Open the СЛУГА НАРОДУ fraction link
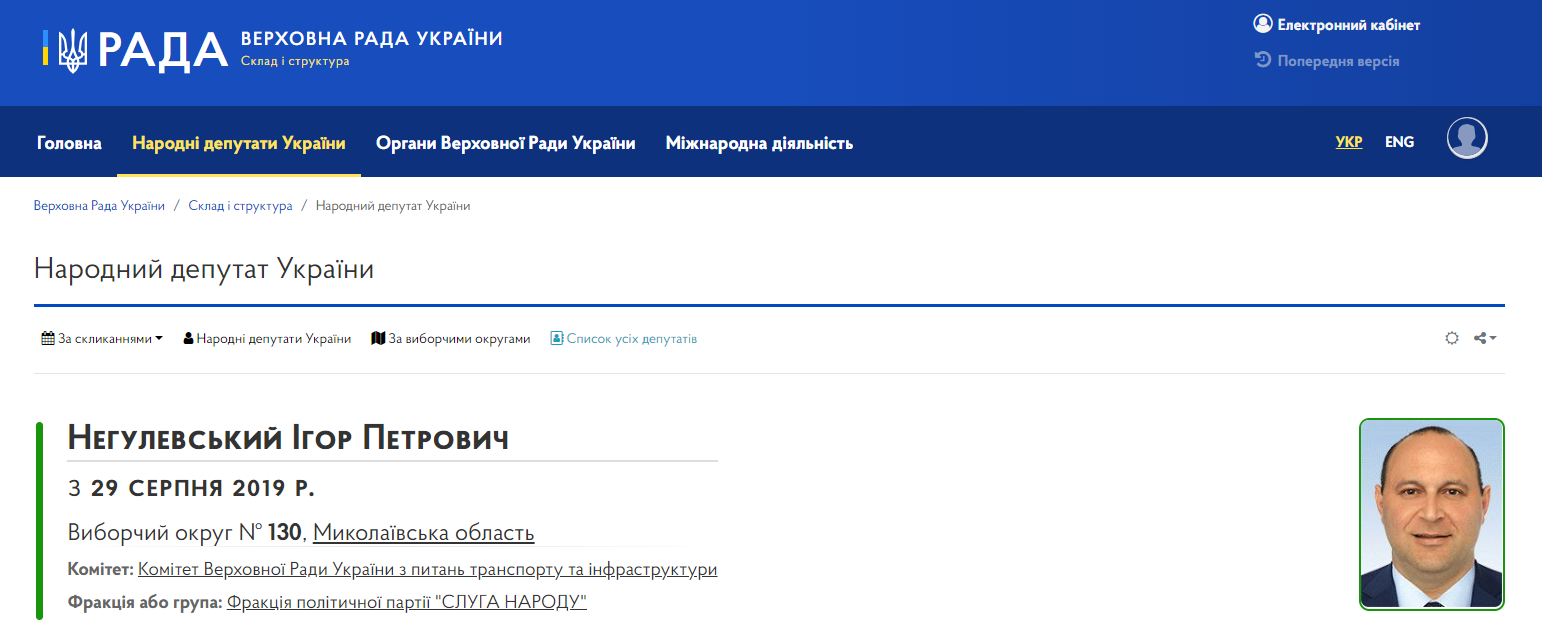 click(x=405, y=601)
